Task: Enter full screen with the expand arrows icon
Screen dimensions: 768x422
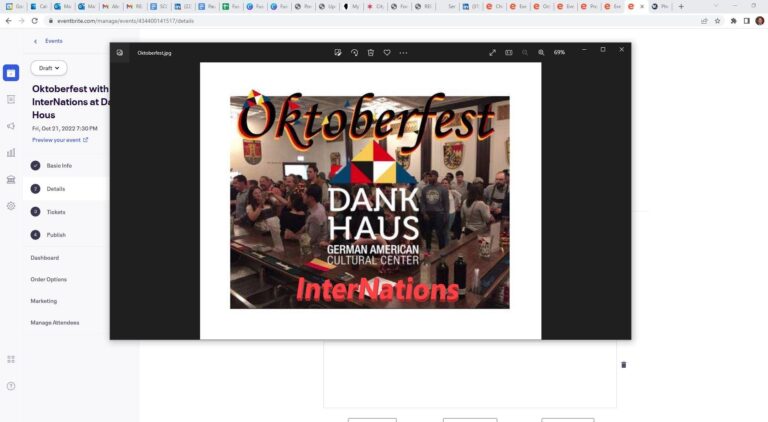Action: click(493, 52)
